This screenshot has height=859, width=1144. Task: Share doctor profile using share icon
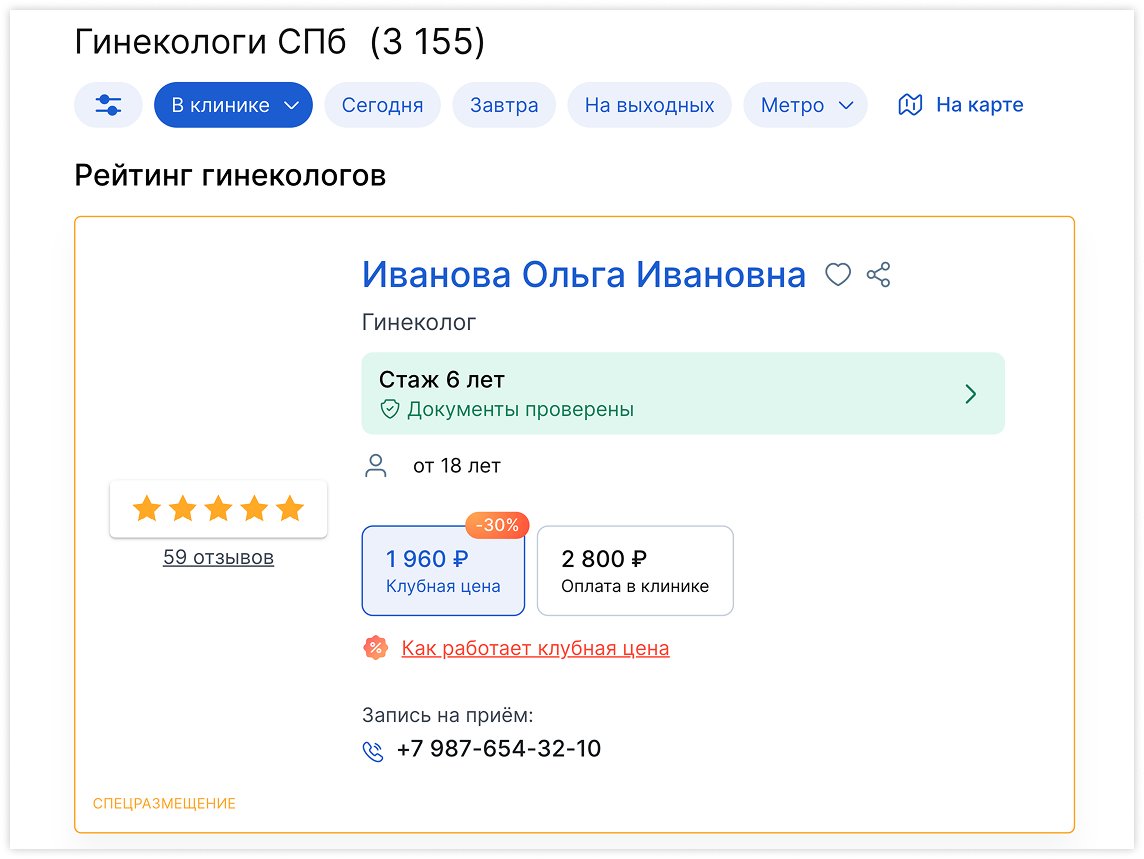click(878, 275)
